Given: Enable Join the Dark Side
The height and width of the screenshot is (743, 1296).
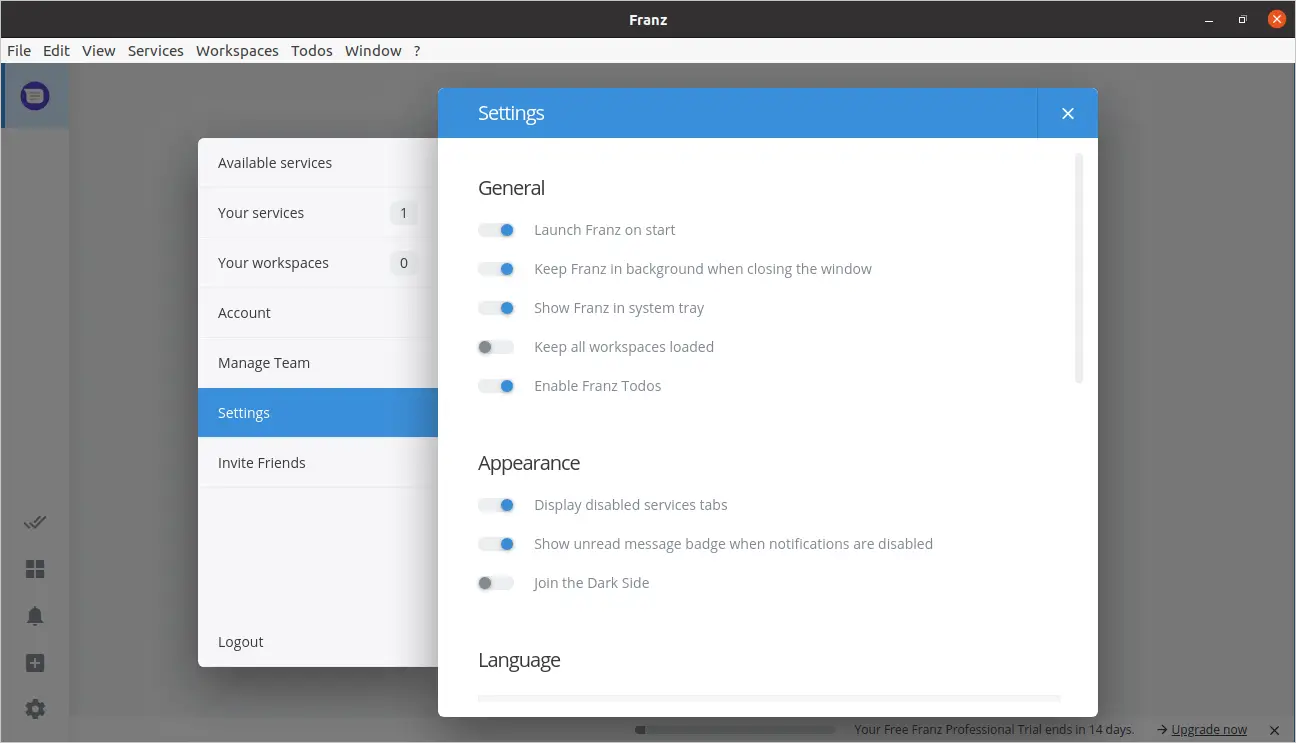Looking at the screenshot, I should click(496, 583).
